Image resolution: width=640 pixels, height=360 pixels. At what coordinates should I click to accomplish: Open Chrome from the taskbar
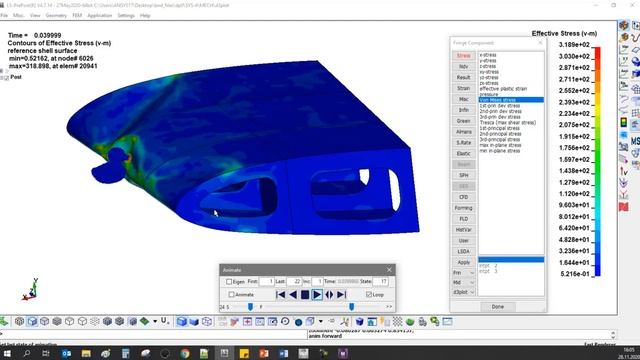tap(185, 353)
